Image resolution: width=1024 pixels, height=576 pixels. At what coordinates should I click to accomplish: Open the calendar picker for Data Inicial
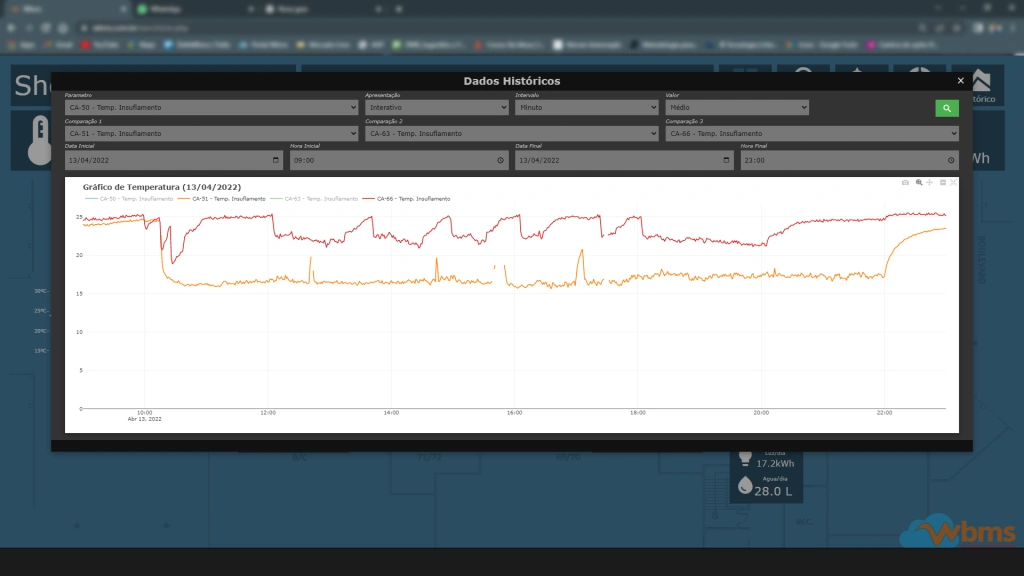coord(276,160)
